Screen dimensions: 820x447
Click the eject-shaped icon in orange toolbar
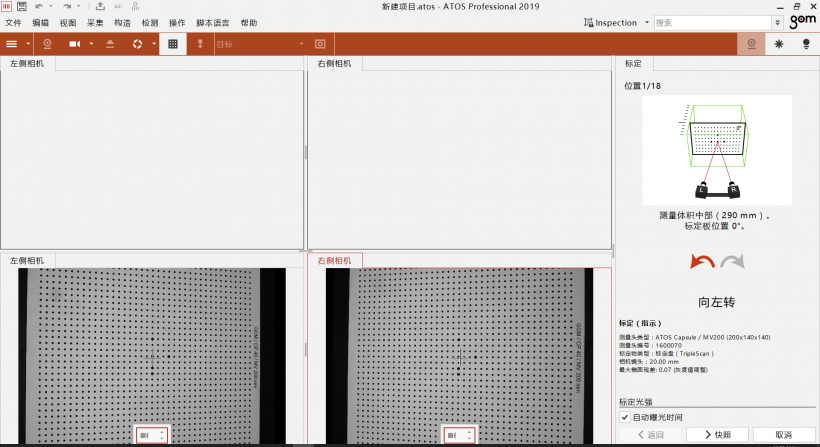110,44
